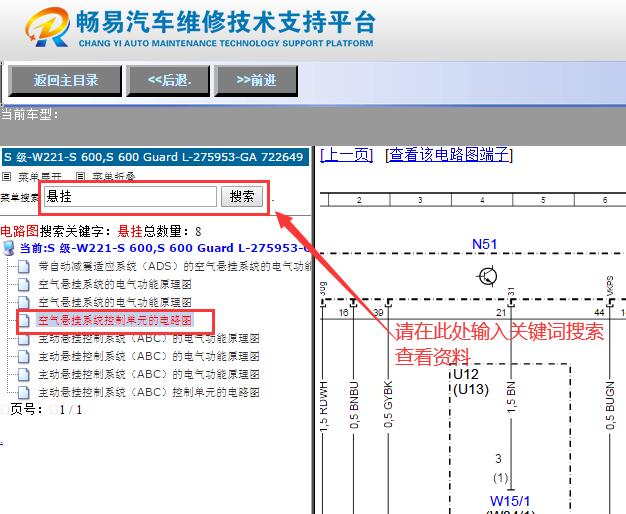Click the 返回主目录 button
Viewport: 626px width, 514px height.
click(65, 81)
